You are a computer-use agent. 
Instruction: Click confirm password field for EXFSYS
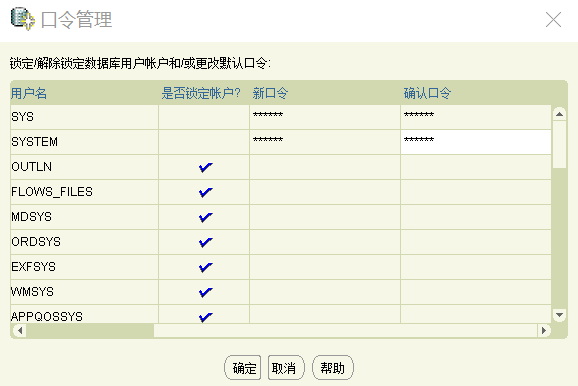tap(476, 267)
